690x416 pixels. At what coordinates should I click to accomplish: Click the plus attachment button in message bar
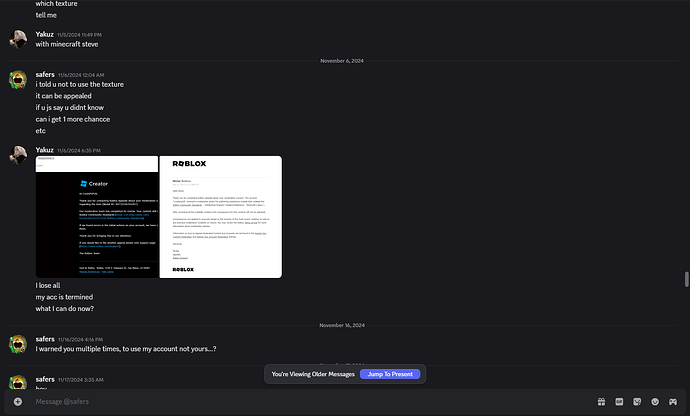click(x=18, y=401)
